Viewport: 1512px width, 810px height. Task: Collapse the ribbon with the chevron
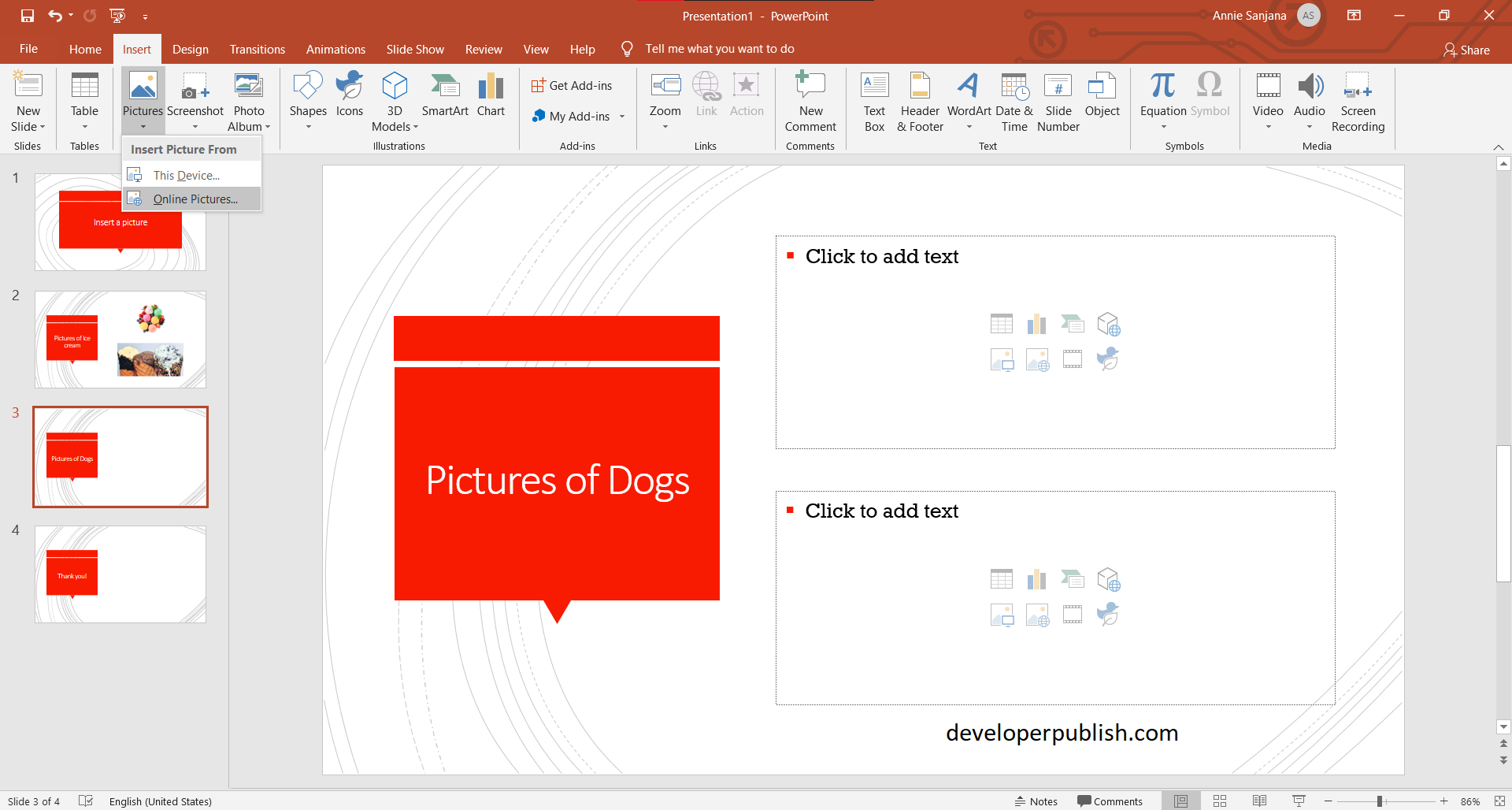1499,147
